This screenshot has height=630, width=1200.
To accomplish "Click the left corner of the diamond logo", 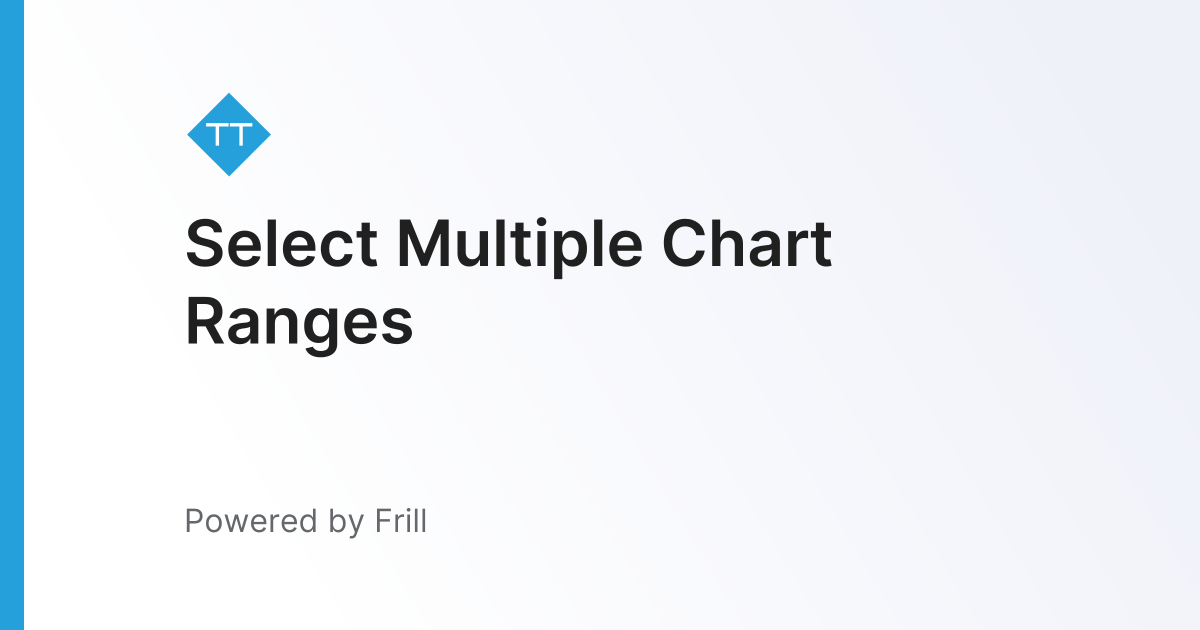I will tap(191, 135).
